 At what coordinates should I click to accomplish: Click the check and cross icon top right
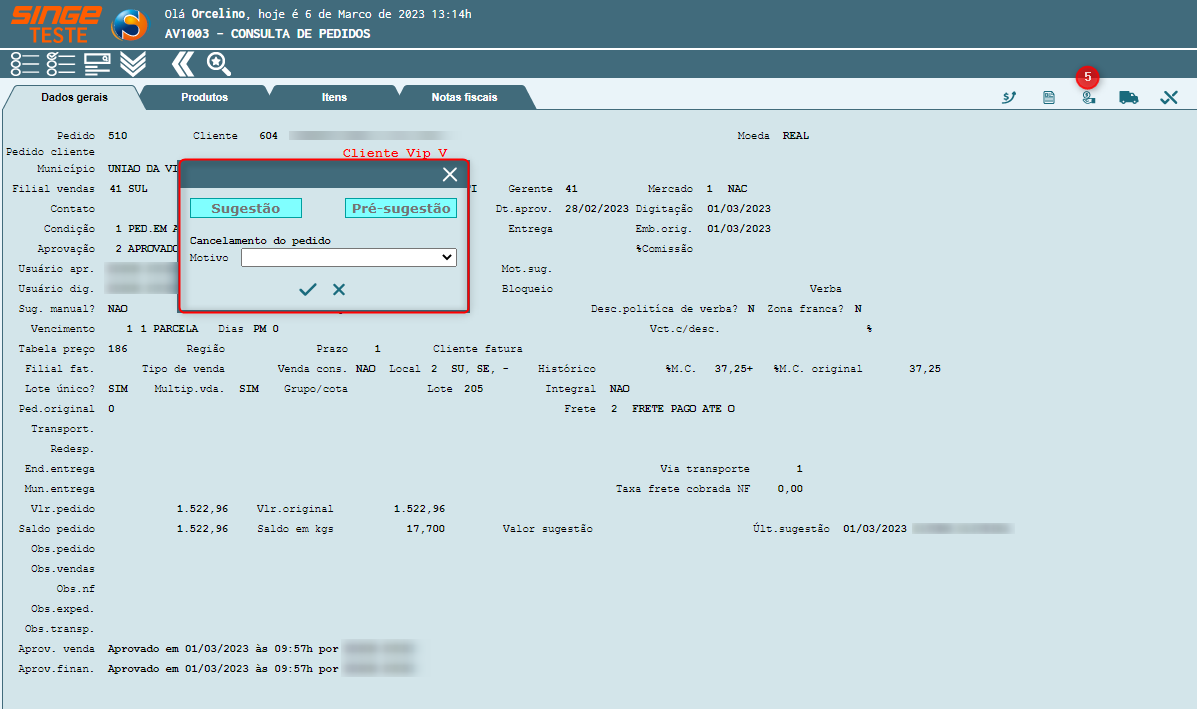1169,98
